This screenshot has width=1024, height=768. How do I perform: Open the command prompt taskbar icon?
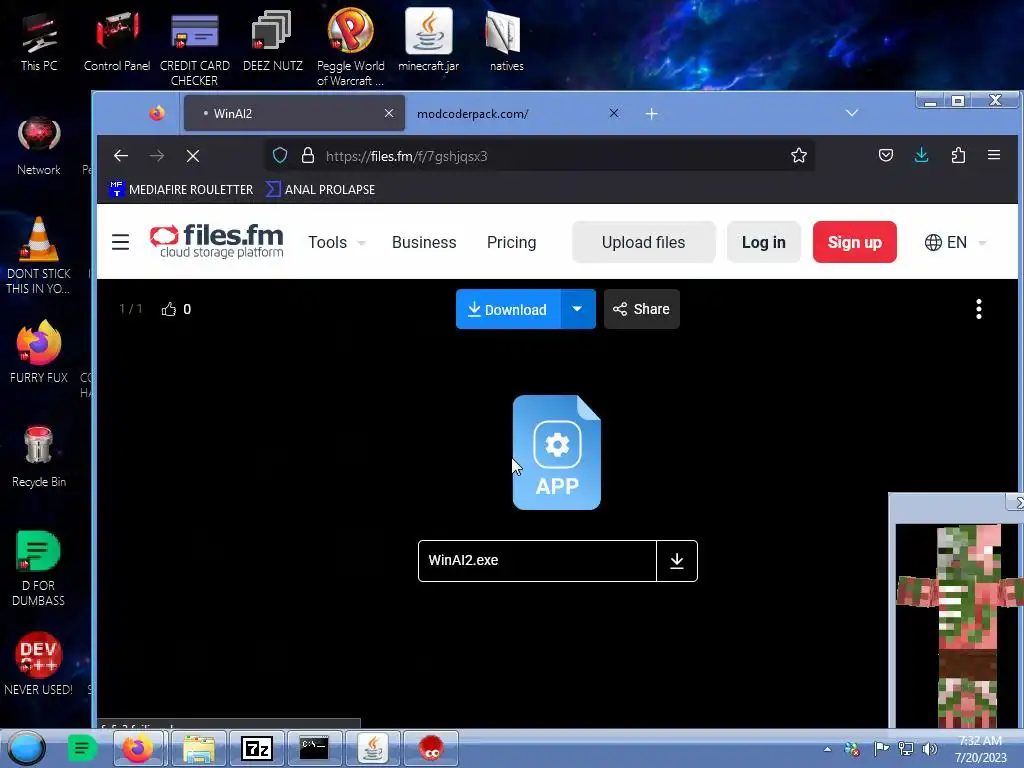(x=314, y=748)
